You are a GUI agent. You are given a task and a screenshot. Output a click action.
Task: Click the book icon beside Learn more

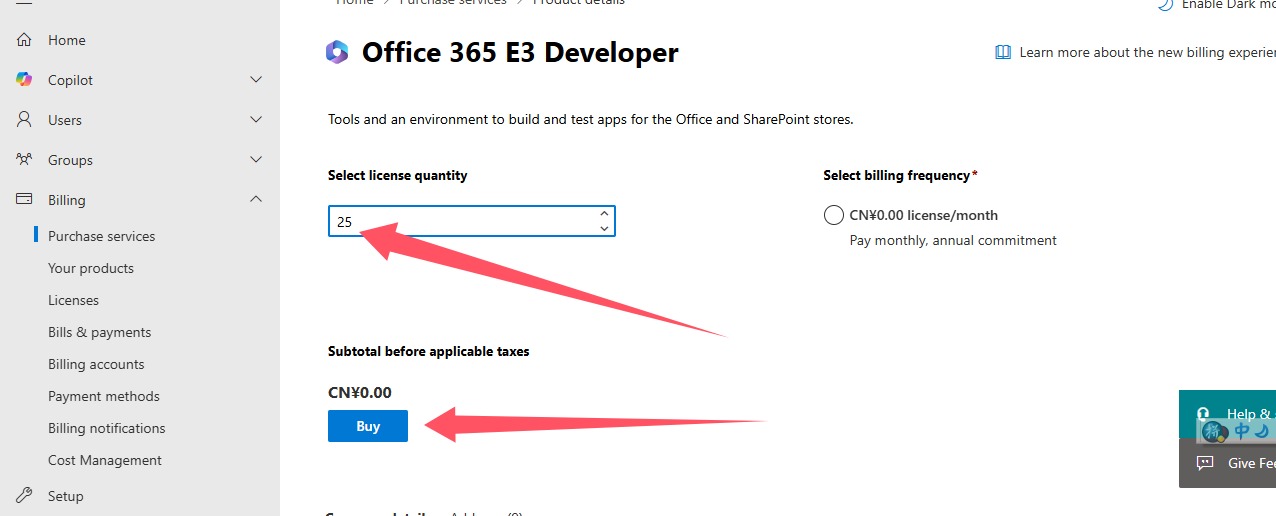(1002, 53)
